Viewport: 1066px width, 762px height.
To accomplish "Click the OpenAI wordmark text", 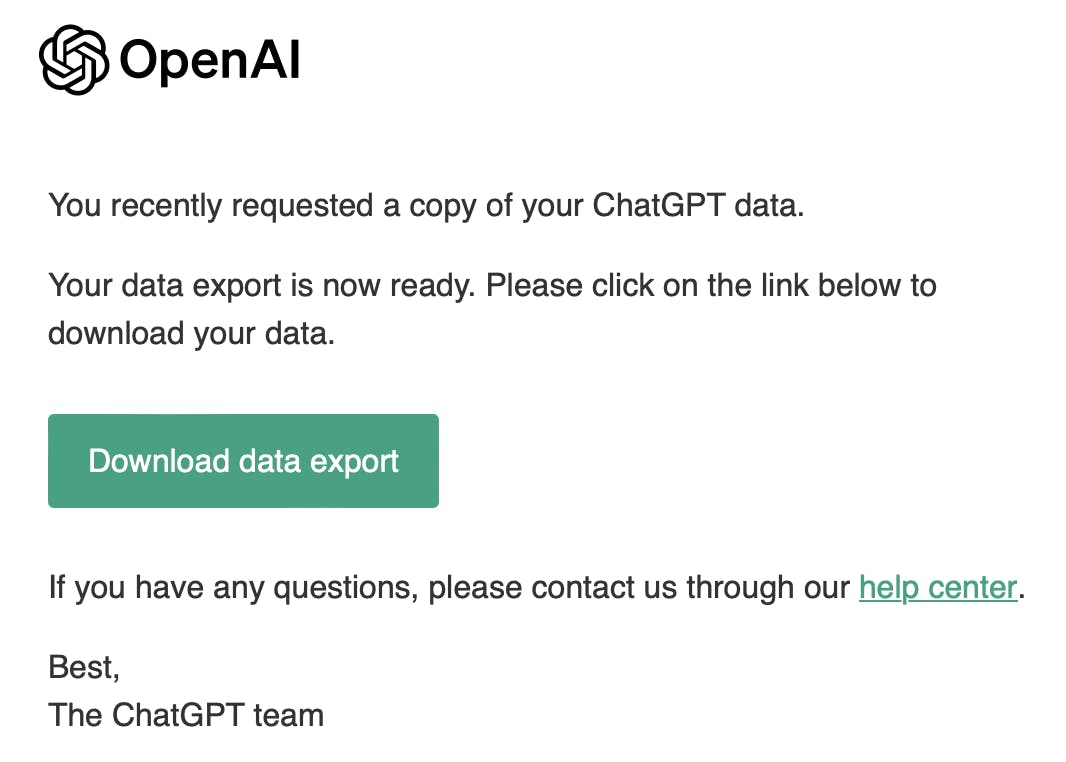I will tap(210, 60).
